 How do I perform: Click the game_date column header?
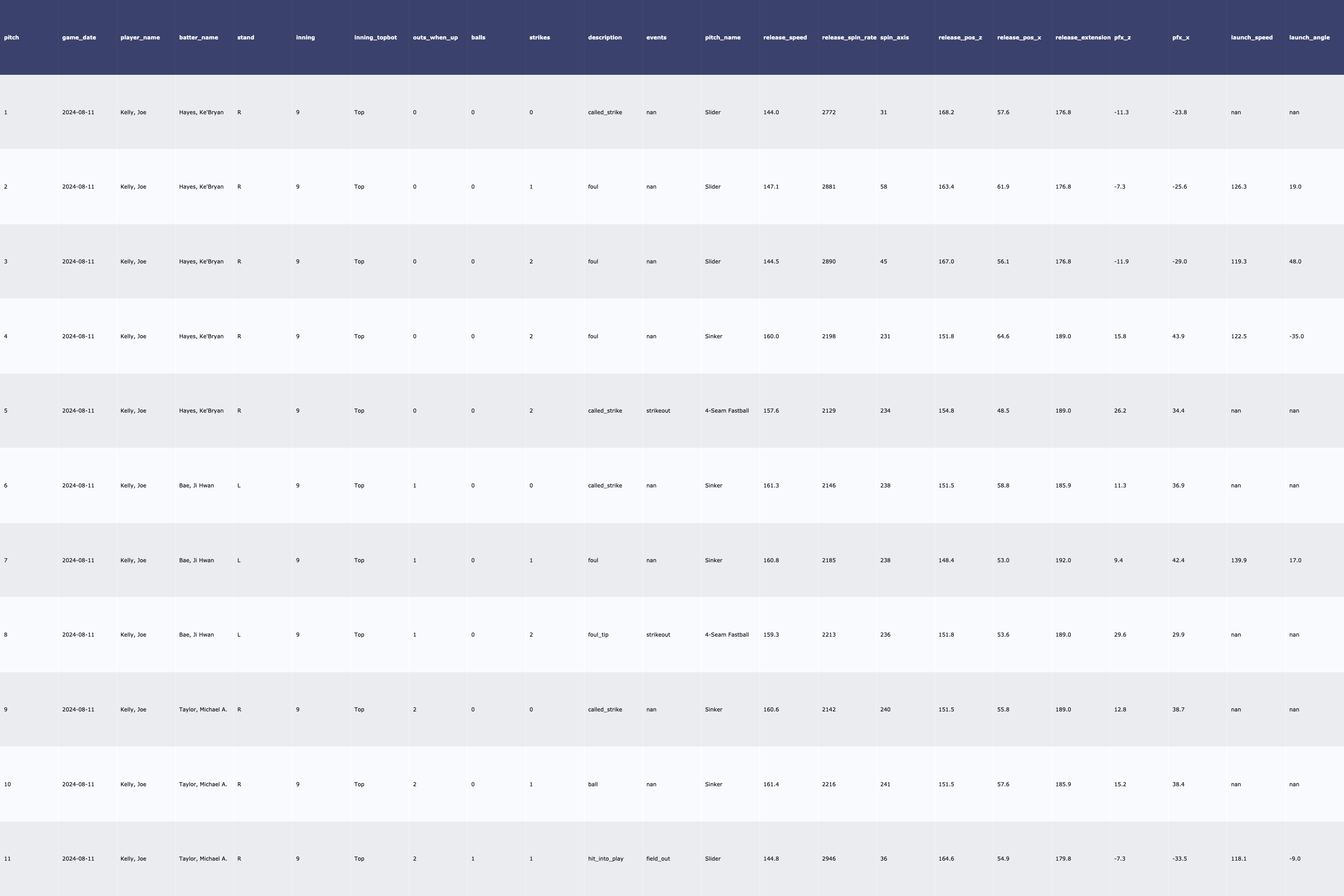point(79,38)
